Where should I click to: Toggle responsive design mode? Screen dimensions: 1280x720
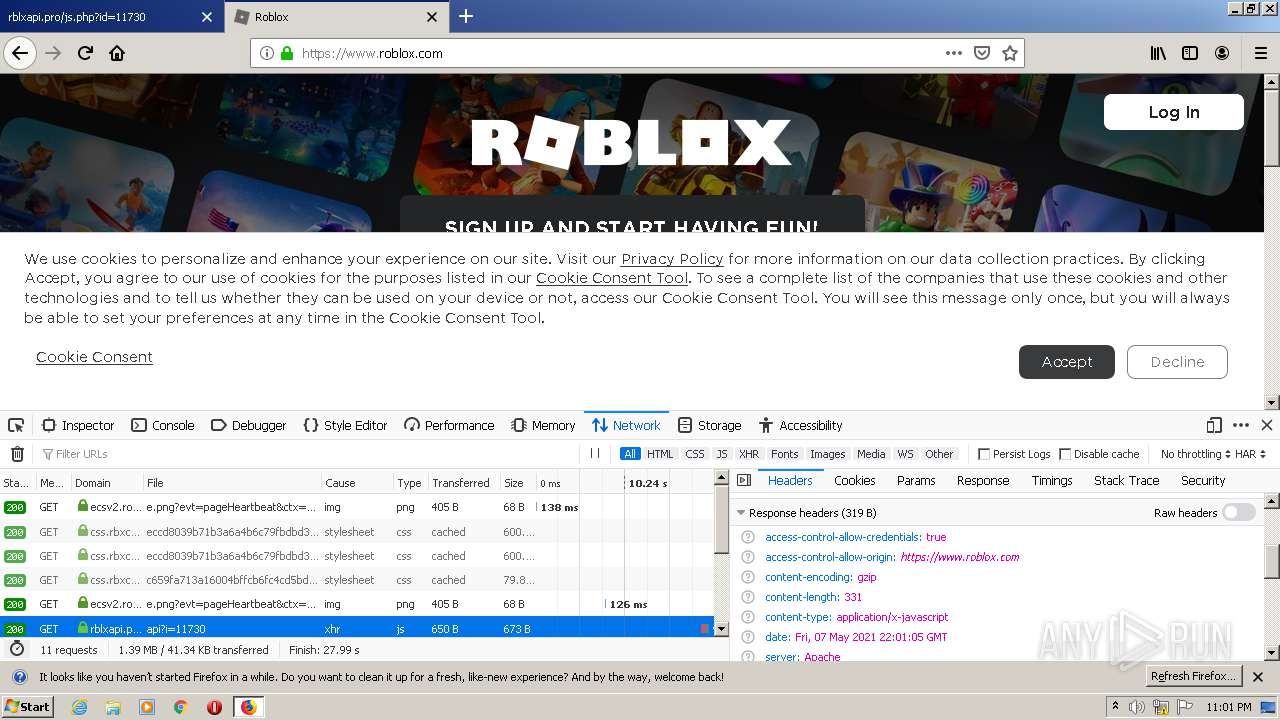(1214, 425)
